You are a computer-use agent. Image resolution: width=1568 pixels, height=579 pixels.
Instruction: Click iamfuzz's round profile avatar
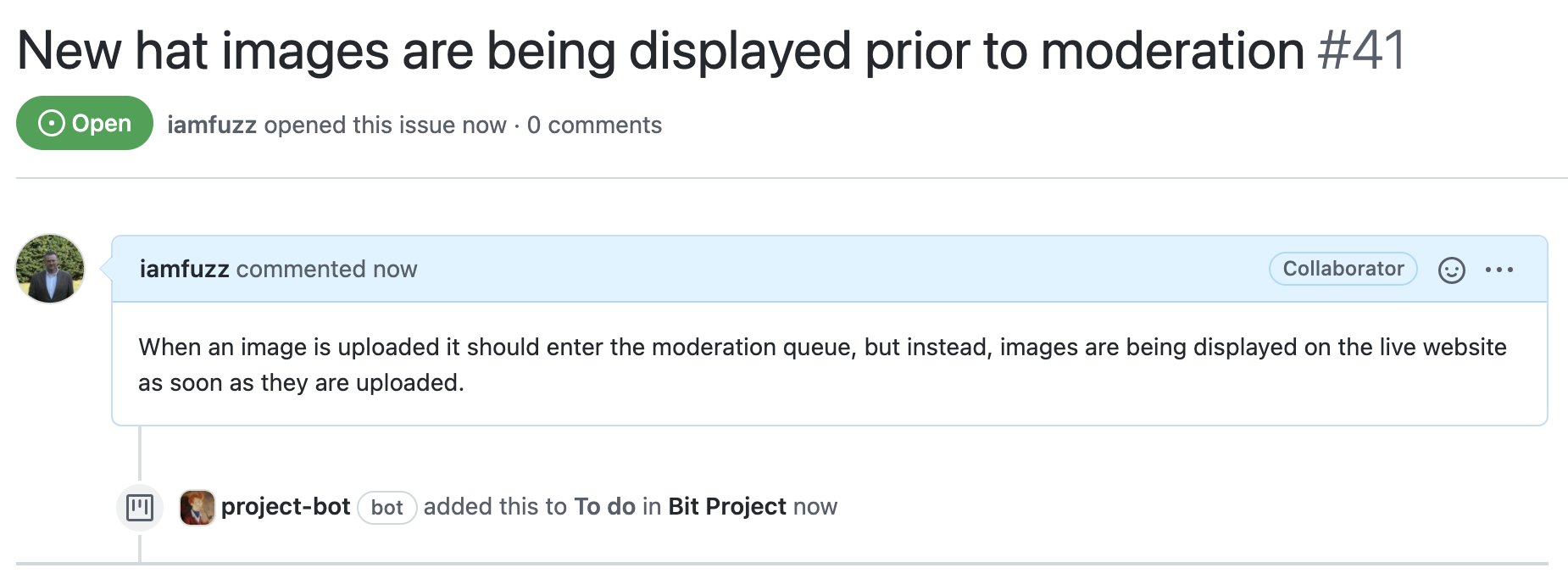tap(50, 269)
